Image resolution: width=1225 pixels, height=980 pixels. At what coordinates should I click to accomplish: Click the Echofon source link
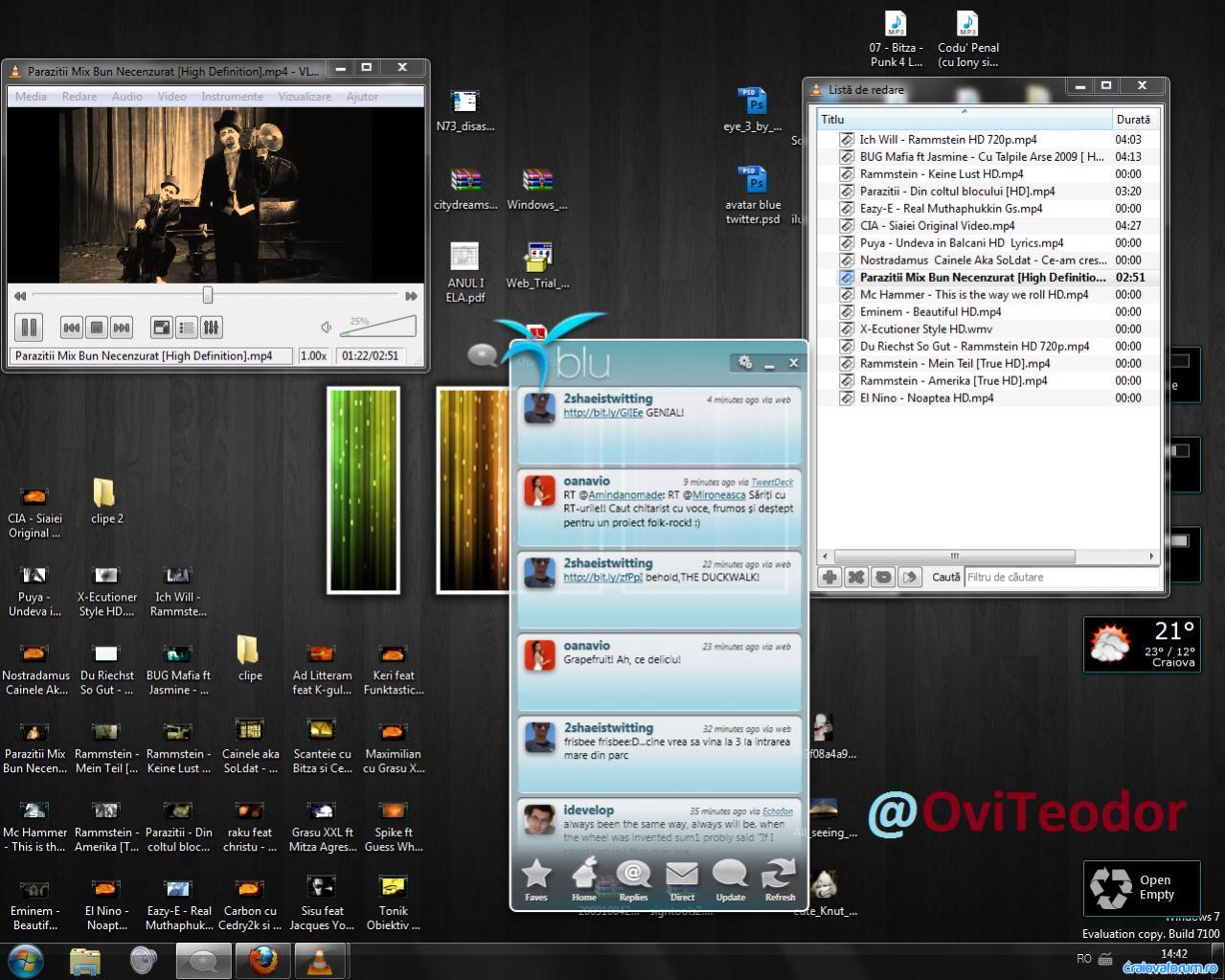pos(778,811)
